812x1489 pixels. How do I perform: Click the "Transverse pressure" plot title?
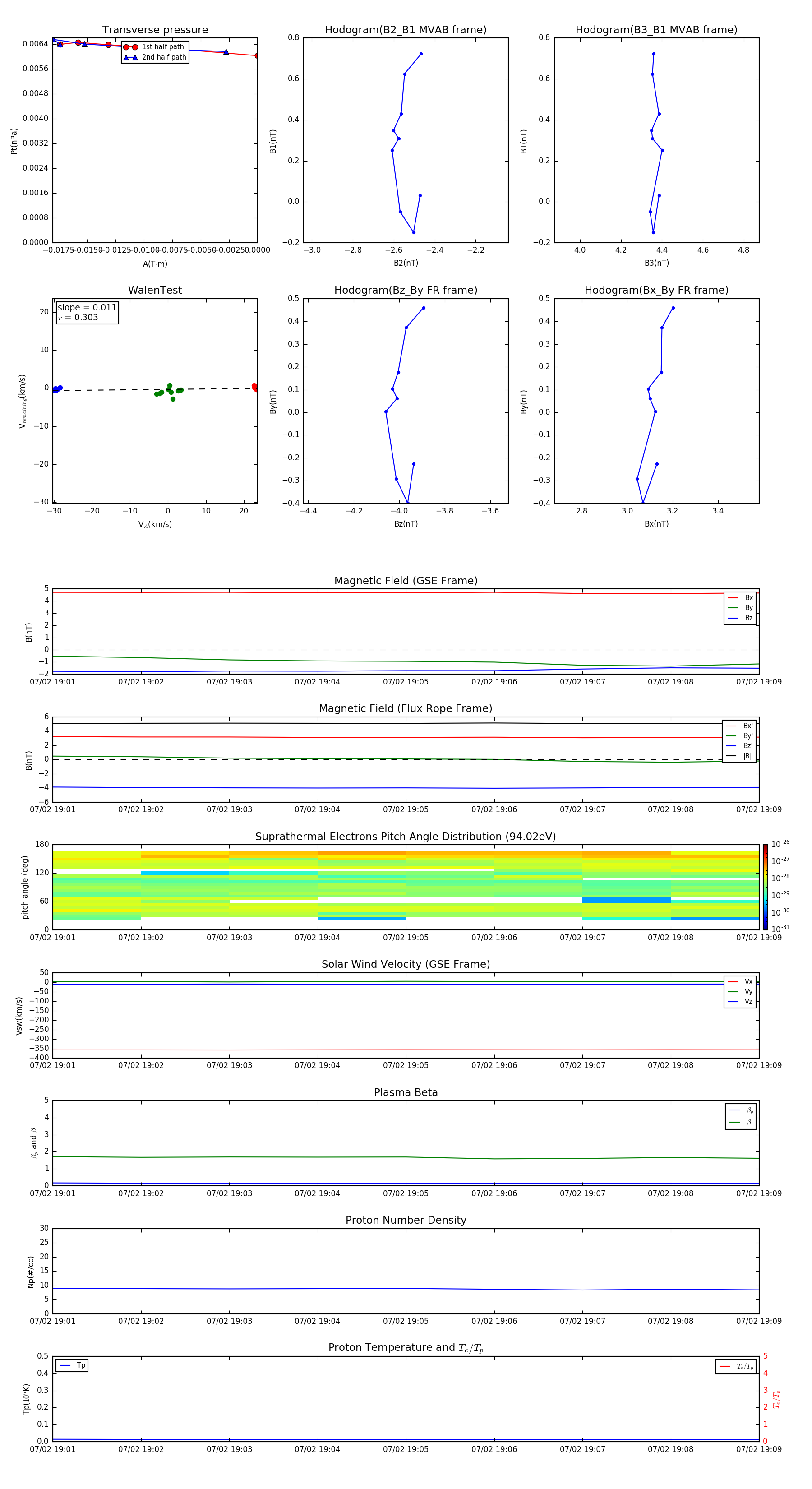[x=155, y=30]
